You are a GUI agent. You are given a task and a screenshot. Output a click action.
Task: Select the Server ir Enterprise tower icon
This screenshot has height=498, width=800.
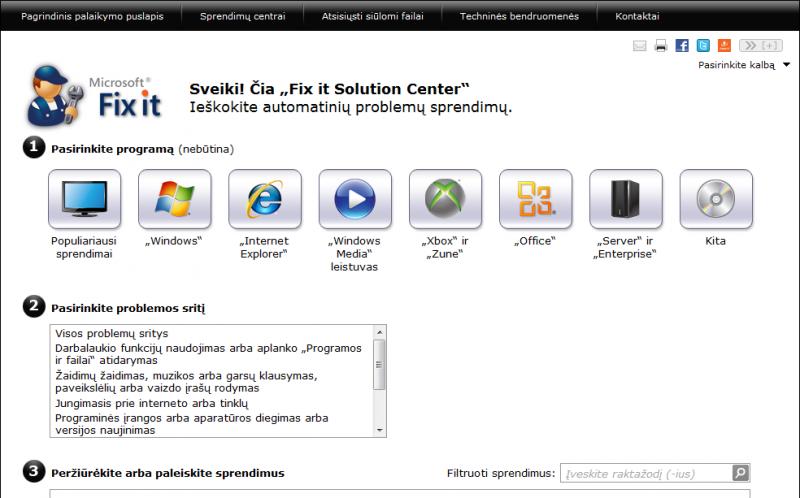pos(626,199)
